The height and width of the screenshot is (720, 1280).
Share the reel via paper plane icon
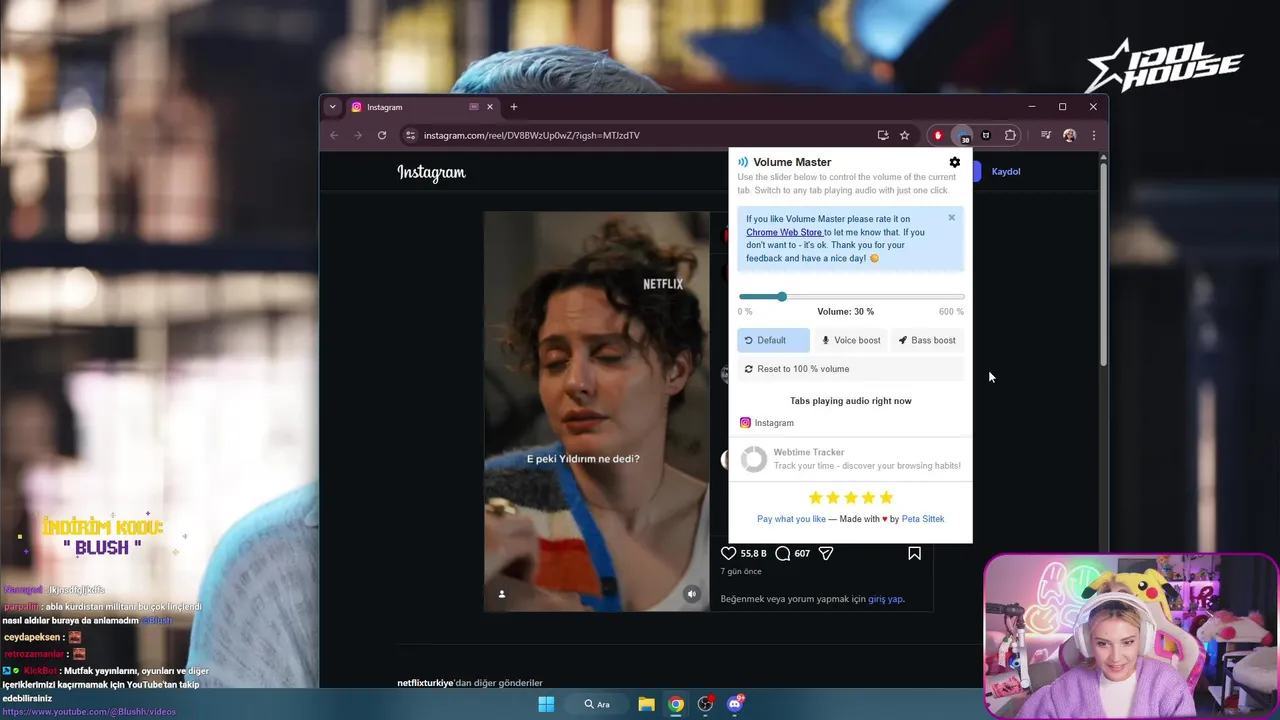tap(826, 553)
